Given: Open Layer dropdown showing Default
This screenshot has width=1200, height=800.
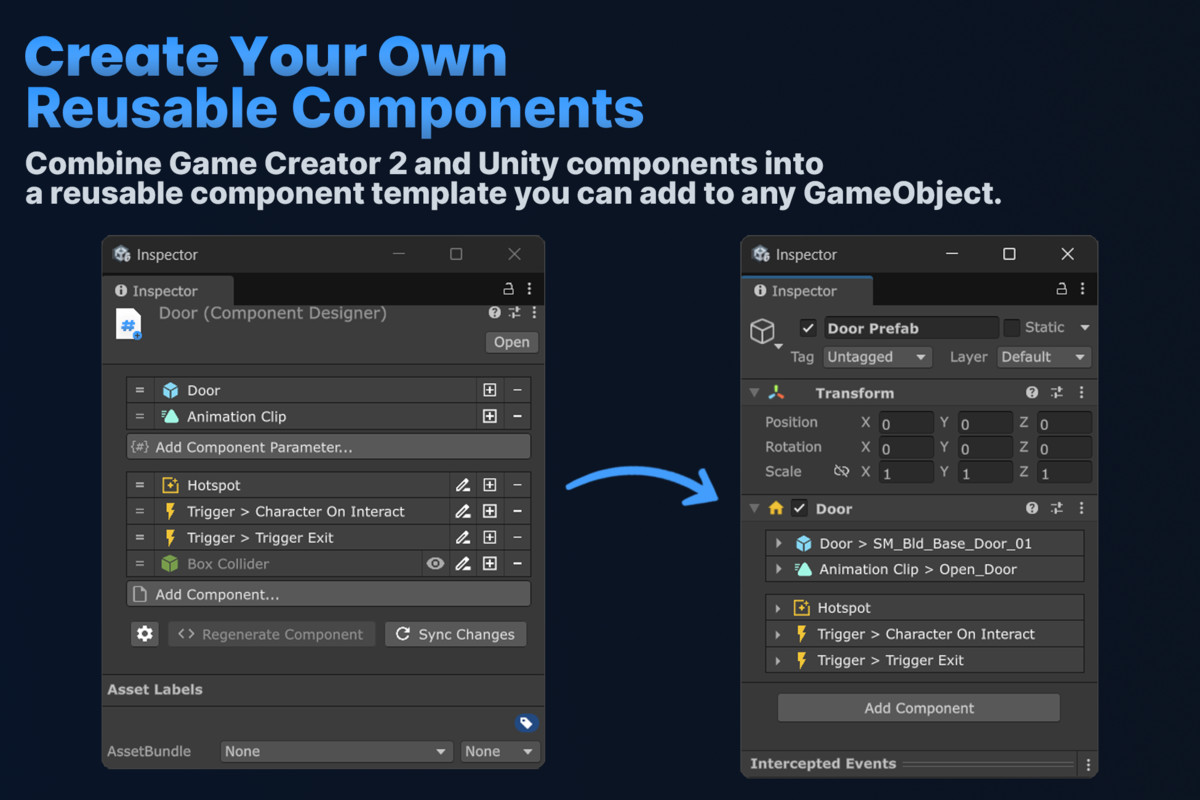Looking at the screenshot, I should pyautogui.click(x=1044, y=357).
